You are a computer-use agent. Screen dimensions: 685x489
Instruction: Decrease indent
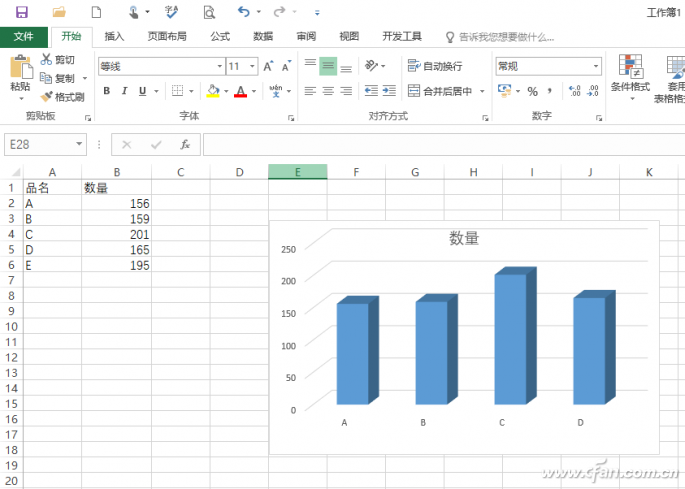click(x=371, y=91)
